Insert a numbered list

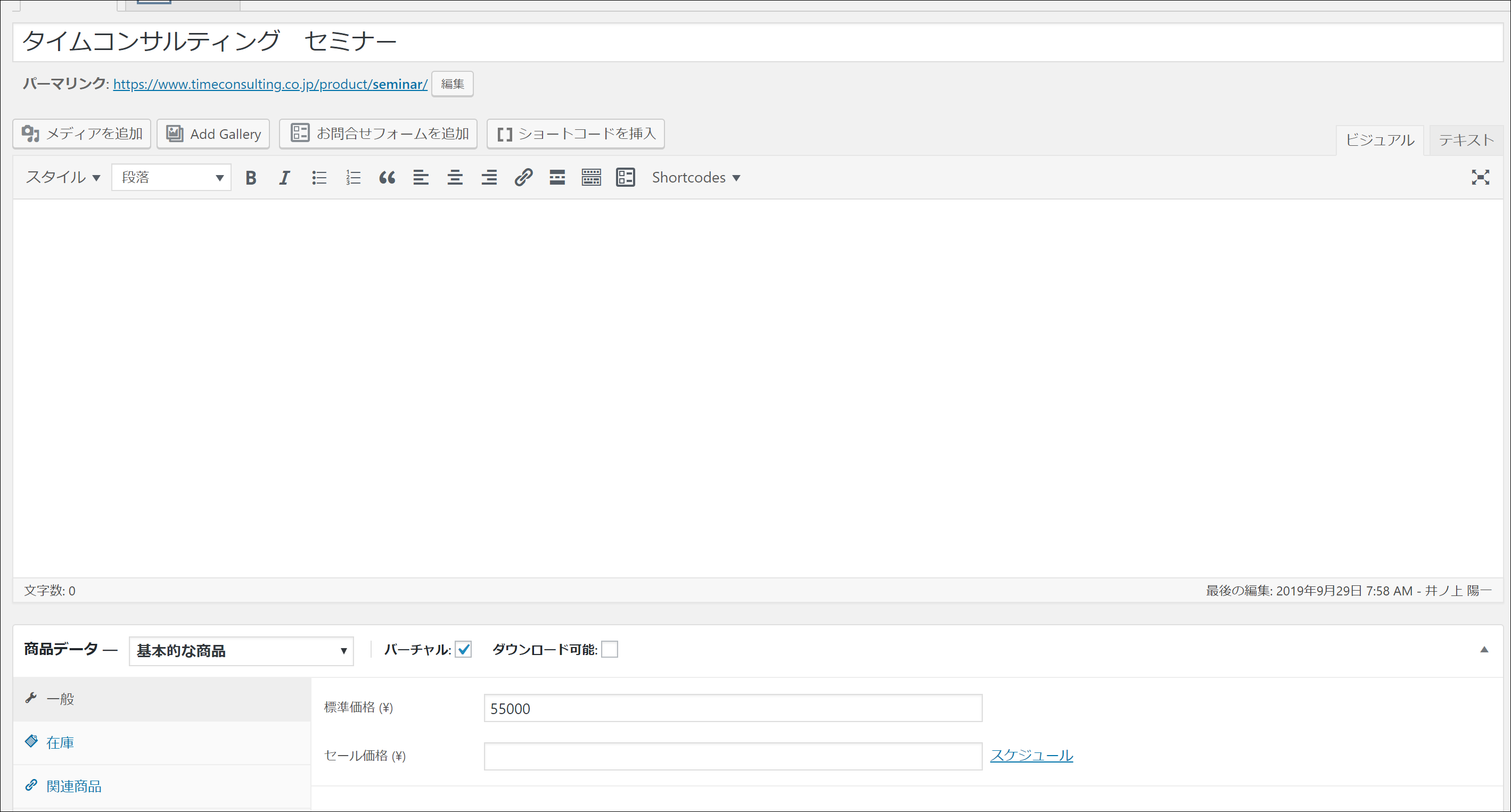tap(353, 178)
